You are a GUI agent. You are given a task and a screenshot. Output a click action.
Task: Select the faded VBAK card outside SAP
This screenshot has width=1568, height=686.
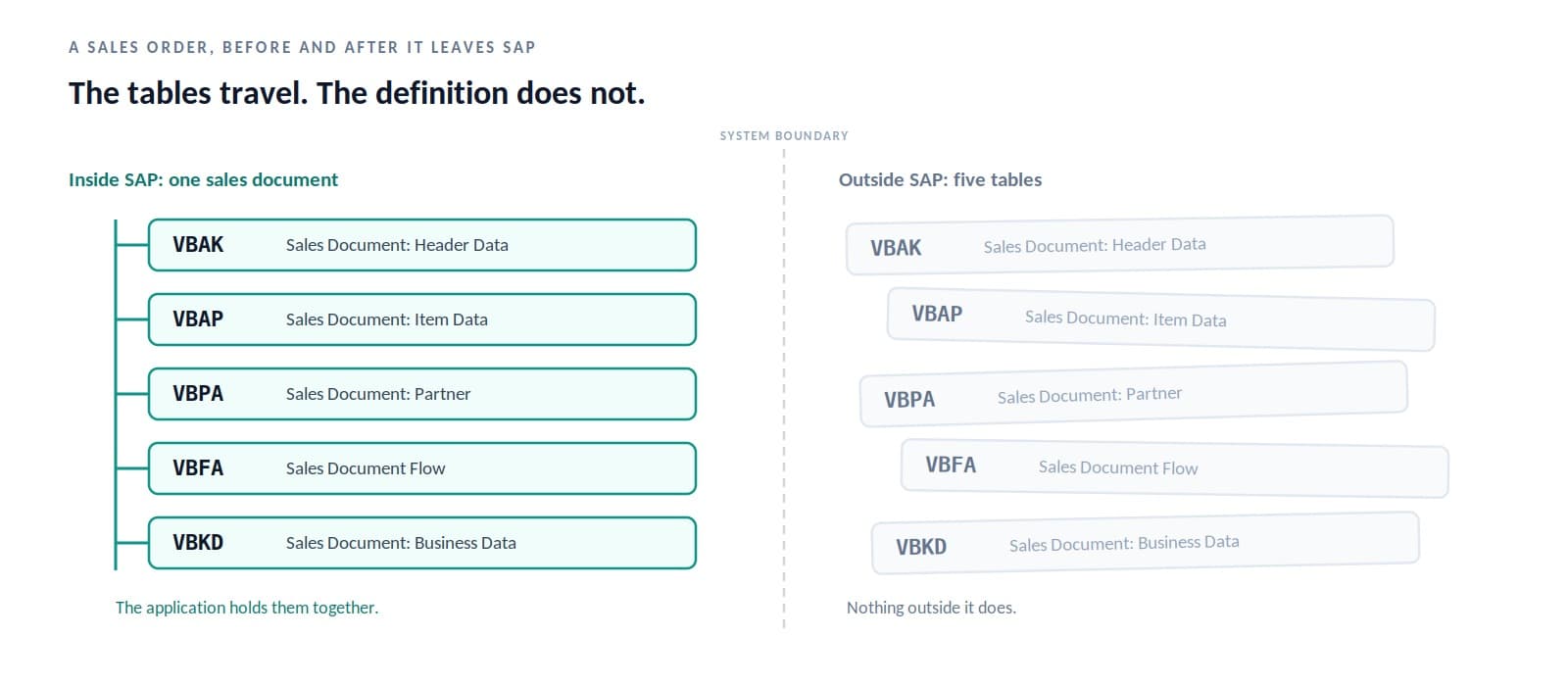coord(1120,245)
